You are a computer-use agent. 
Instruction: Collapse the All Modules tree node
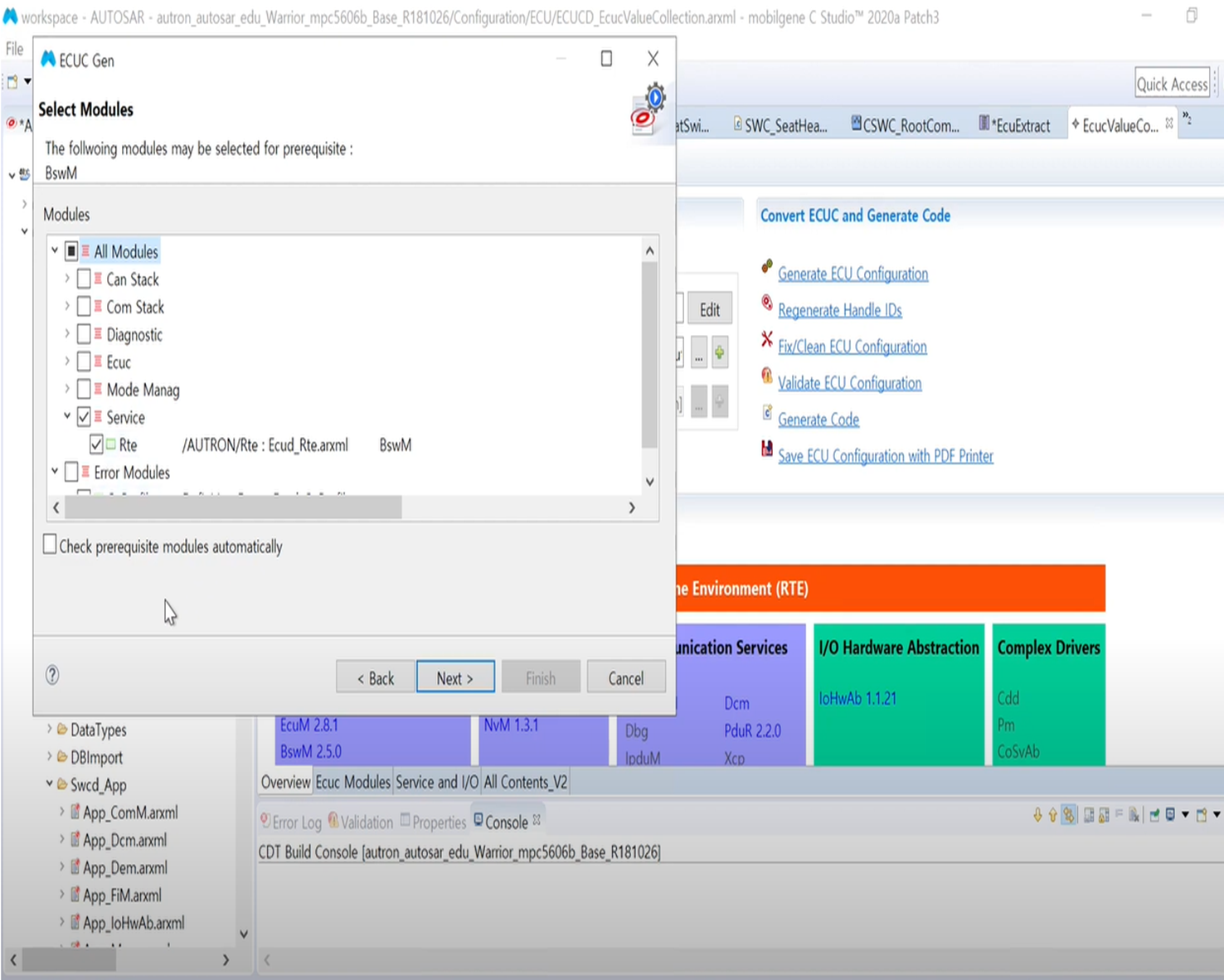tap(55, 250)
